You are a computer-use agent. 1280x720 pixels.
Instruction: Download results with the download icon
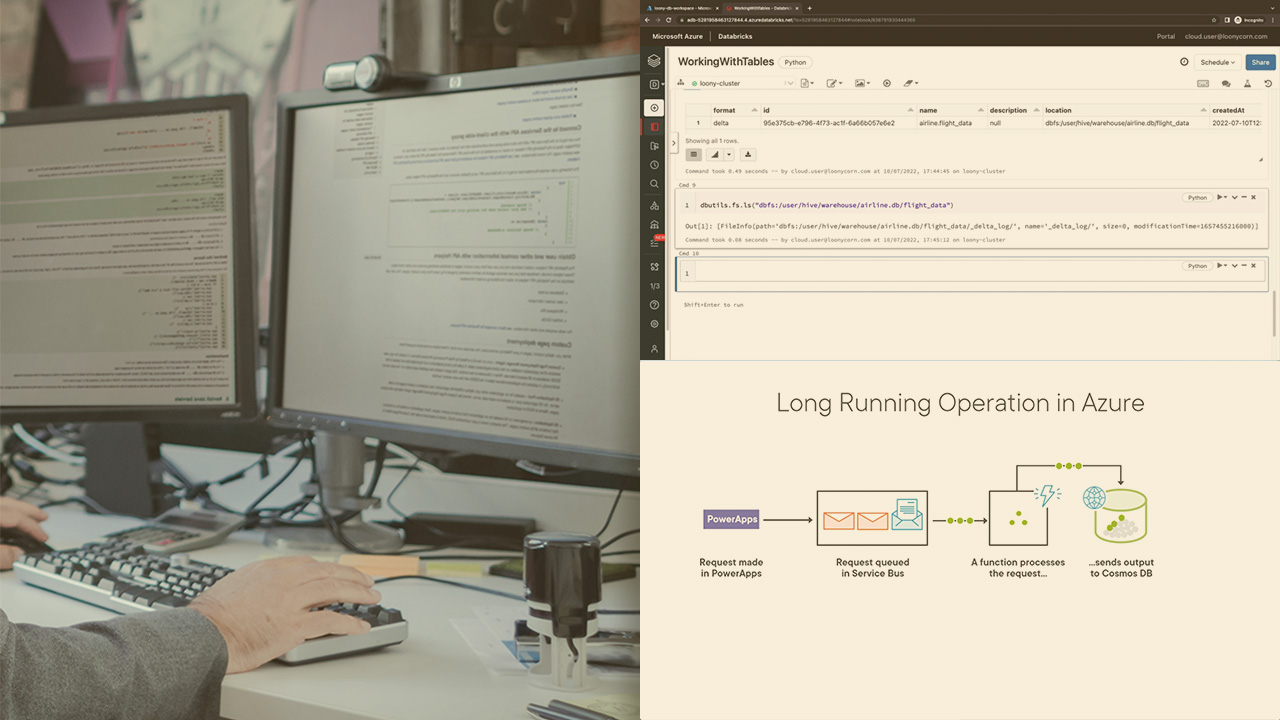click(x=748, y=155)
